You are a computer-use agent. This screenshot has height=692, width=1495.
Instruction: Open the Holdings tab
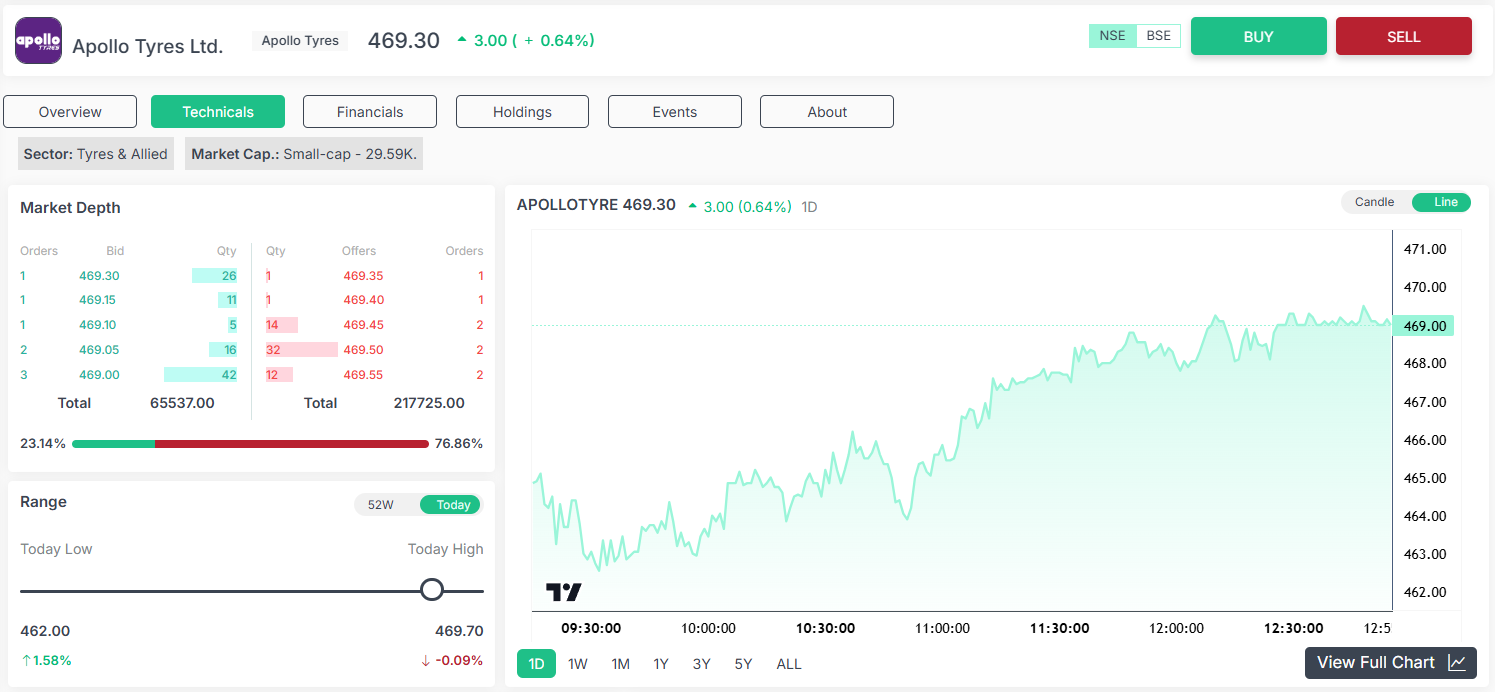point(522,112)
